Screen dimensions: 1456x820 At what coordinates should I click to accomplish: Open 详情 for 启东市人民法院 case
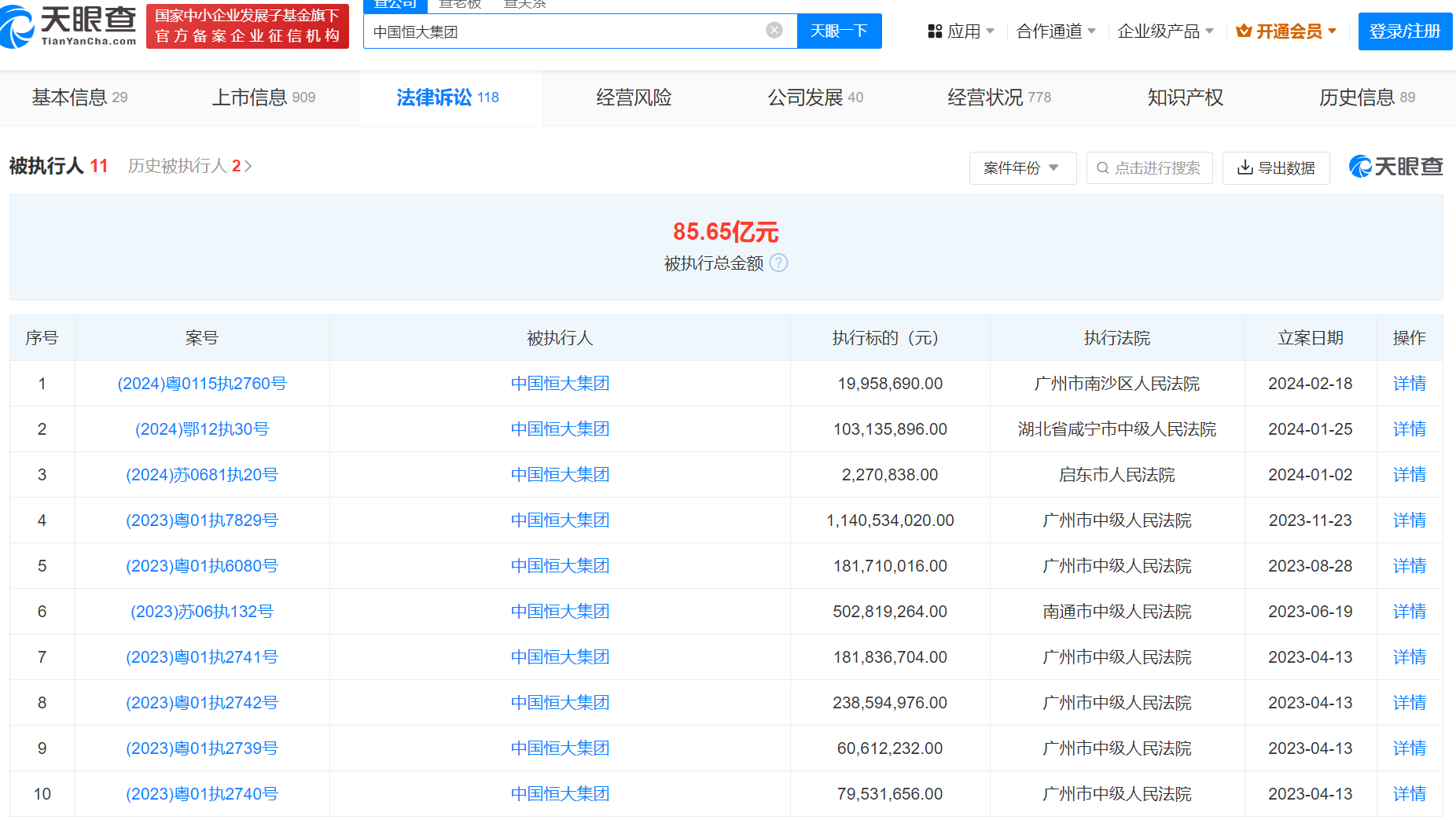1410,475
